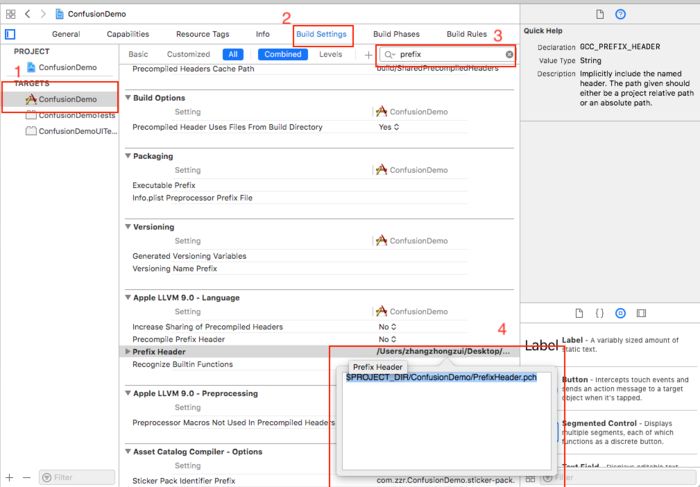Switch to Combined view
Viewport: 700px width, 487px height.
click(x=283, y=54)
